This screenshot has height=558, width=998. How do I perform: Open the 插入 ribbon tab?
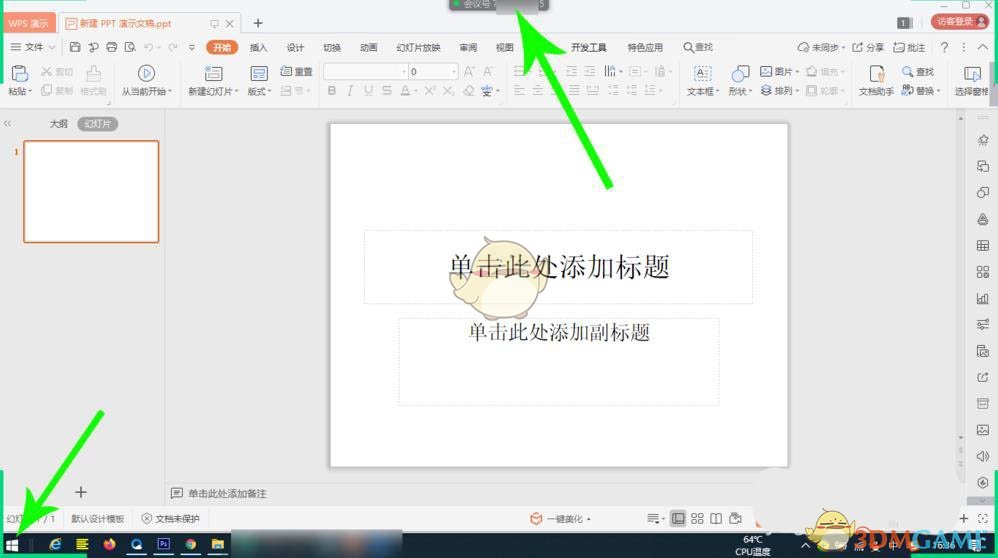pos(258,47)
